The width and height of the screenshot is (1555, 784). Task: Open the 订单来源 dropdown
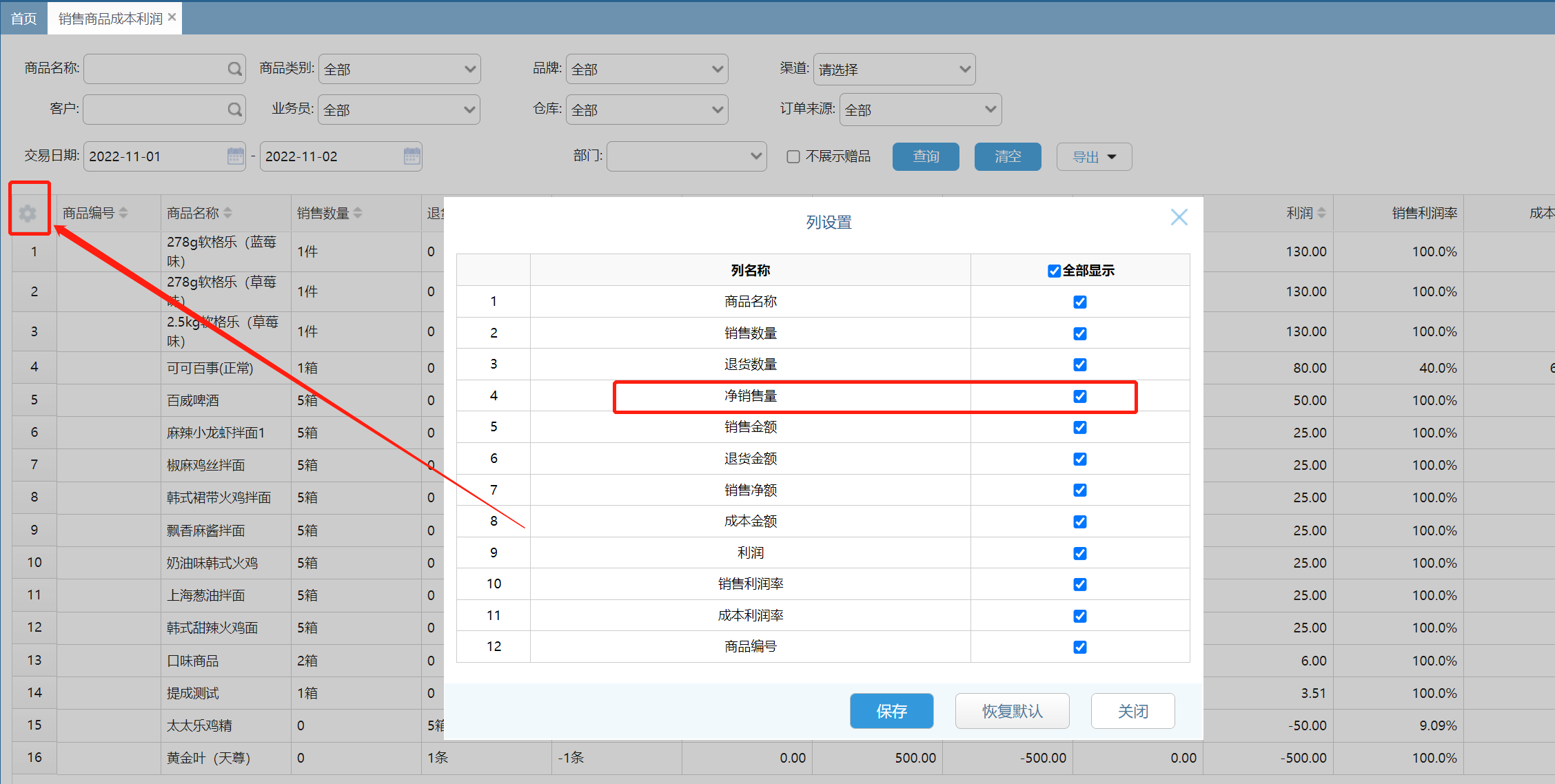click(920, 110)
